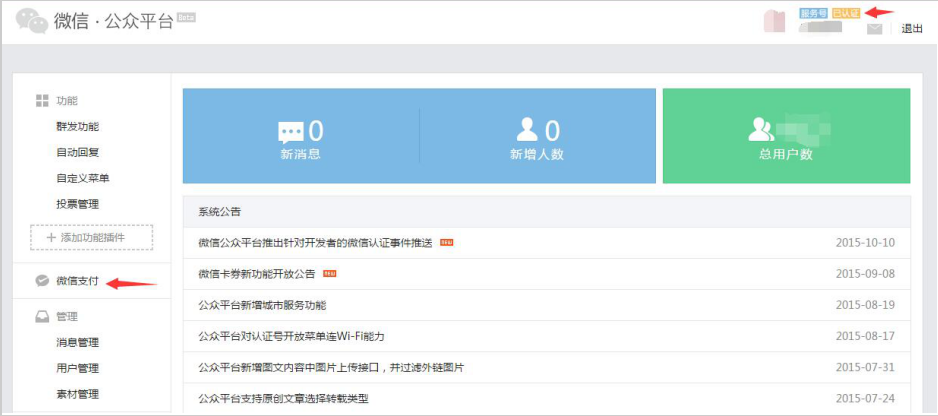Open the mail envelope icon in header

coord(874,29)
